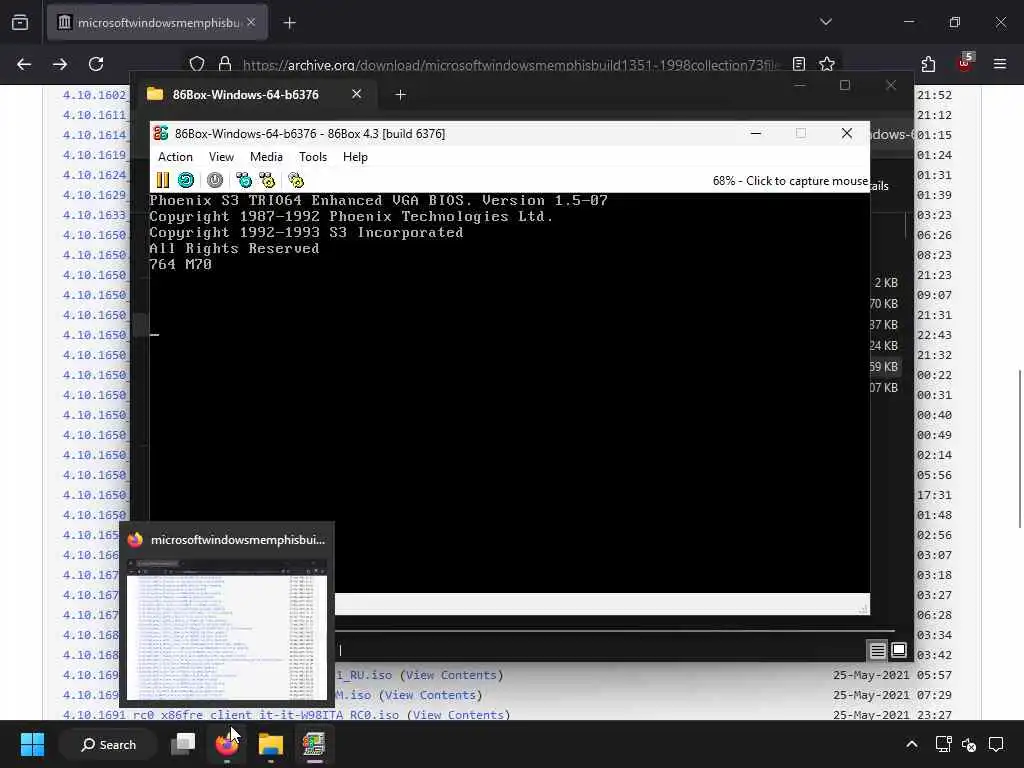This screenshot has height=768, width=1024.
Task: Click the archive.org URL address field
Action: click(x=511, y=65)
